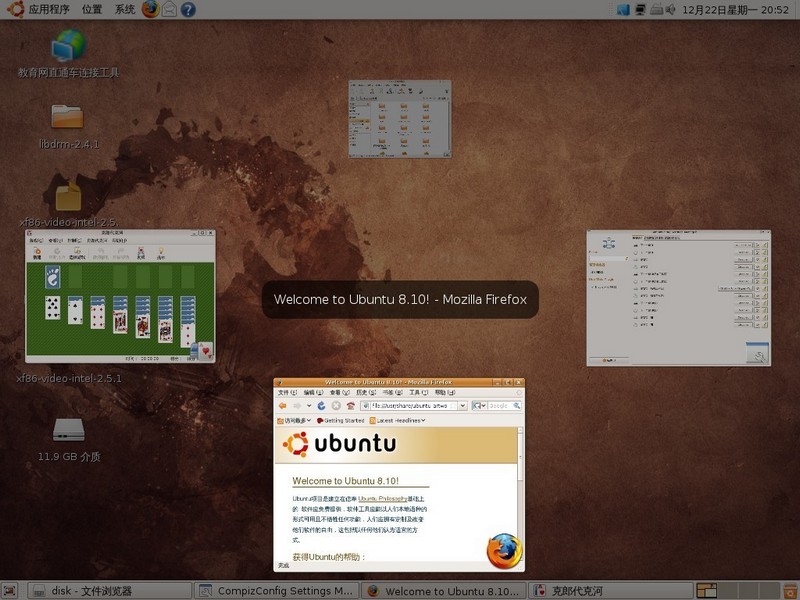Click the Hint lightbulb icon in Solitaire

tap(161, 253)
